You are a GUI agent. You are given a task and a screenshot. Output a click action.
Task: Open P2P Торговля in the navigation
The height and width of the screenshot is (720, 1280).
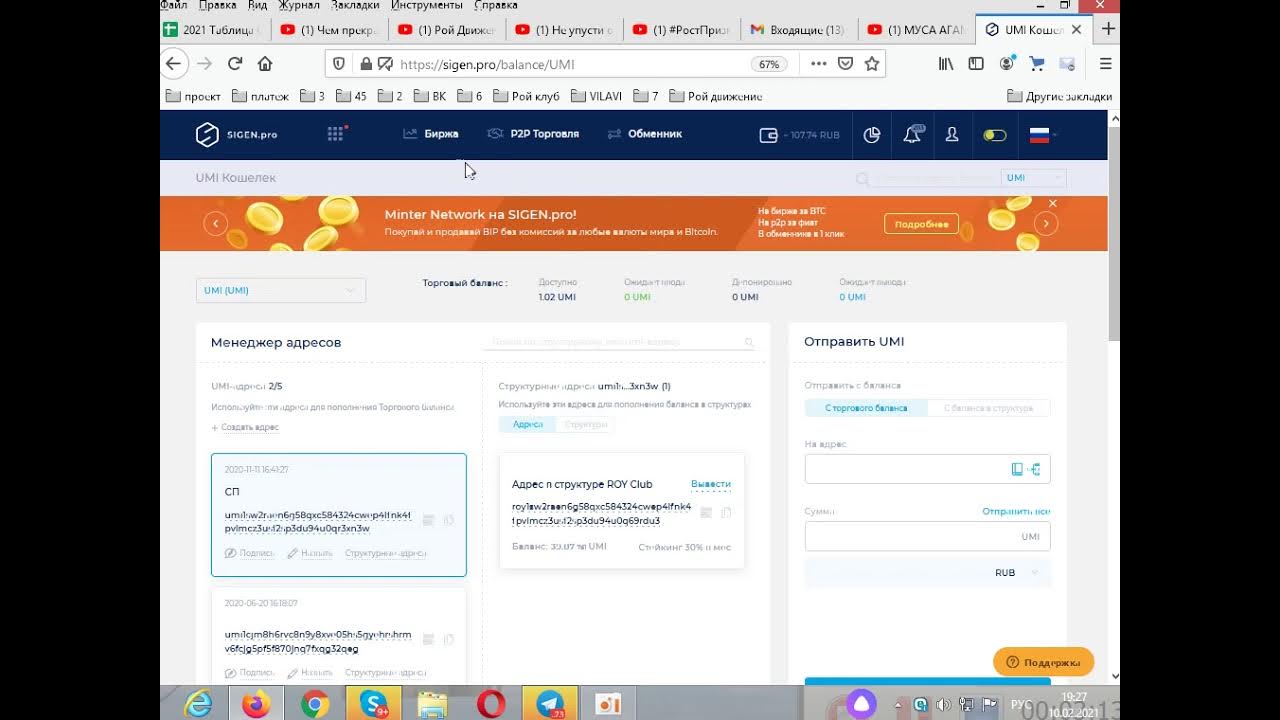click(x=533, y=134)
